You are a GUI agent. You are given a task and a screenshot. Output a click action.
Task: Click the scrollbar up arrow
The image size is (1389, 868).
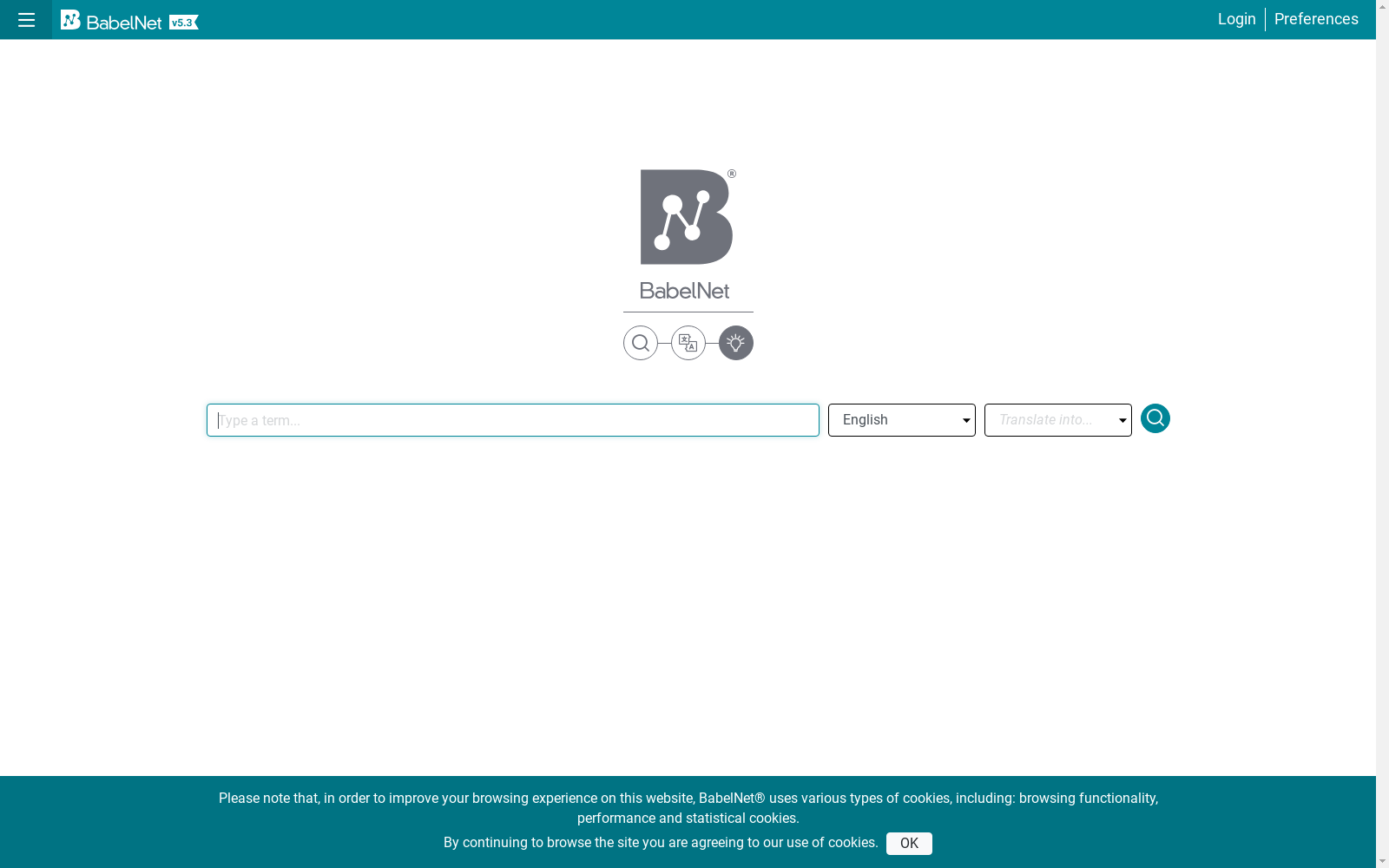tap(1382, 6)
